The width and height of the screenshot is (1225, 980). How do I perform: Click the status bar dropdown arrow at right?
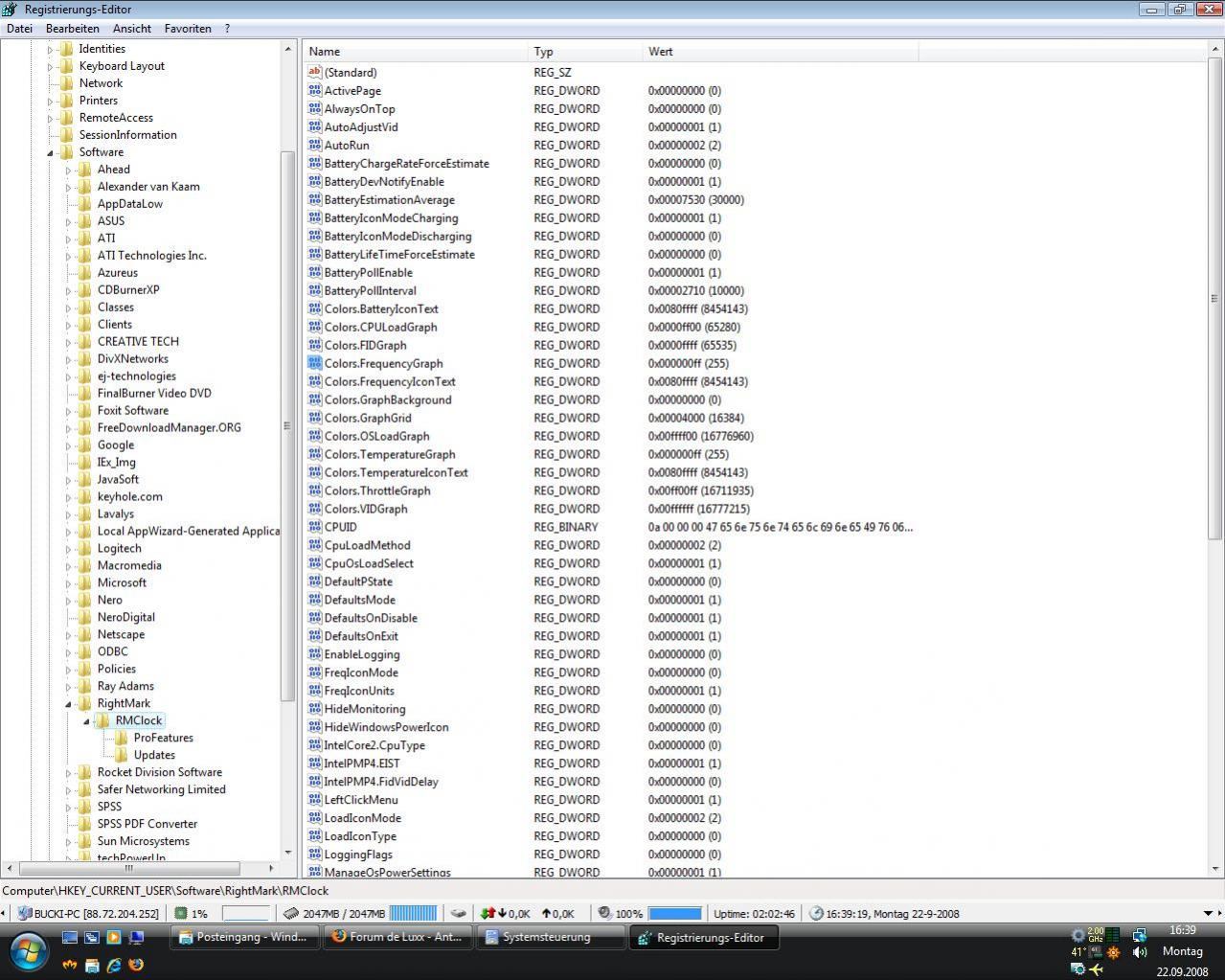(x=1208, y=914)
